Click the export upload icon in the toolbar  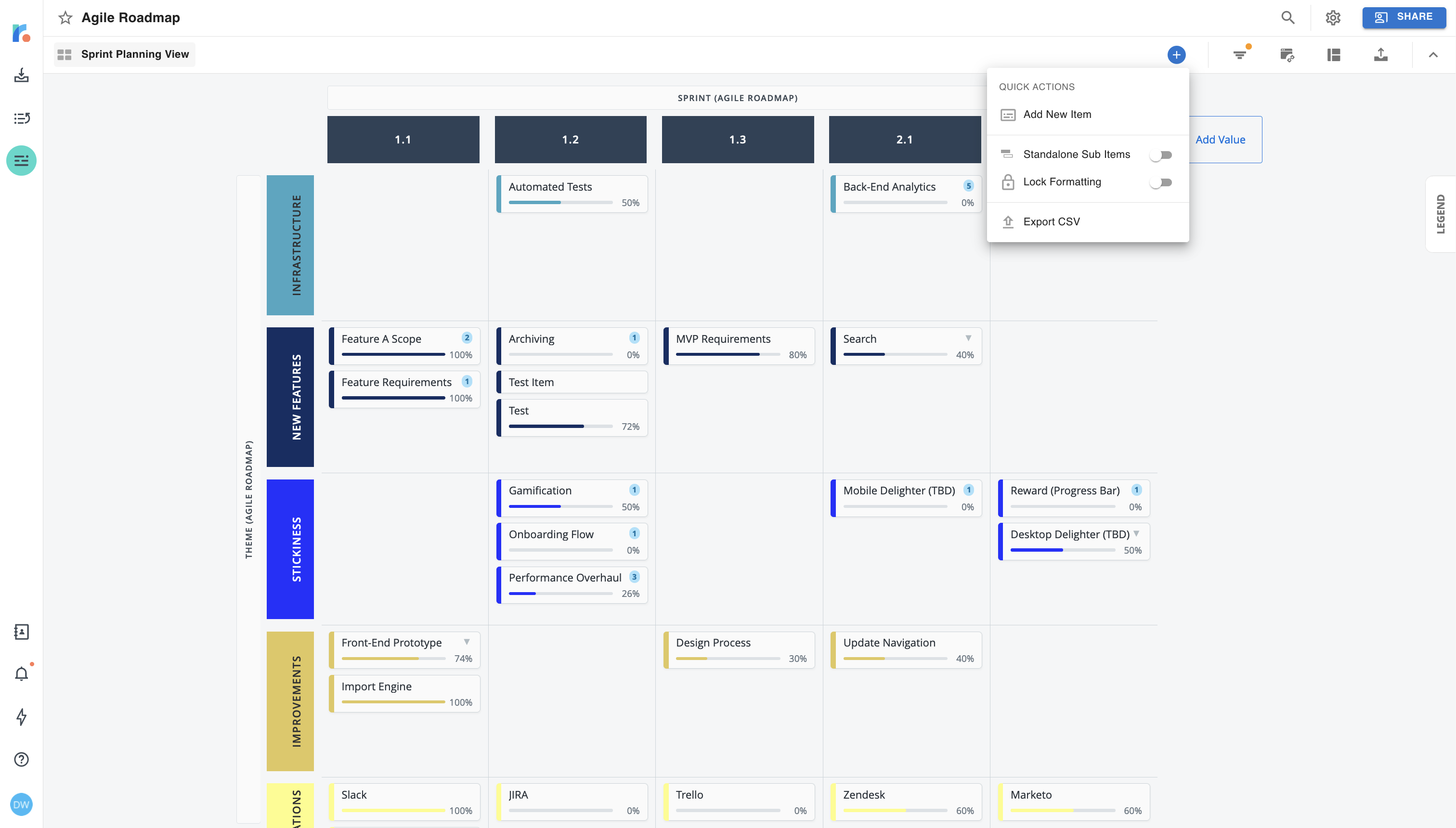pos(1380,54)
